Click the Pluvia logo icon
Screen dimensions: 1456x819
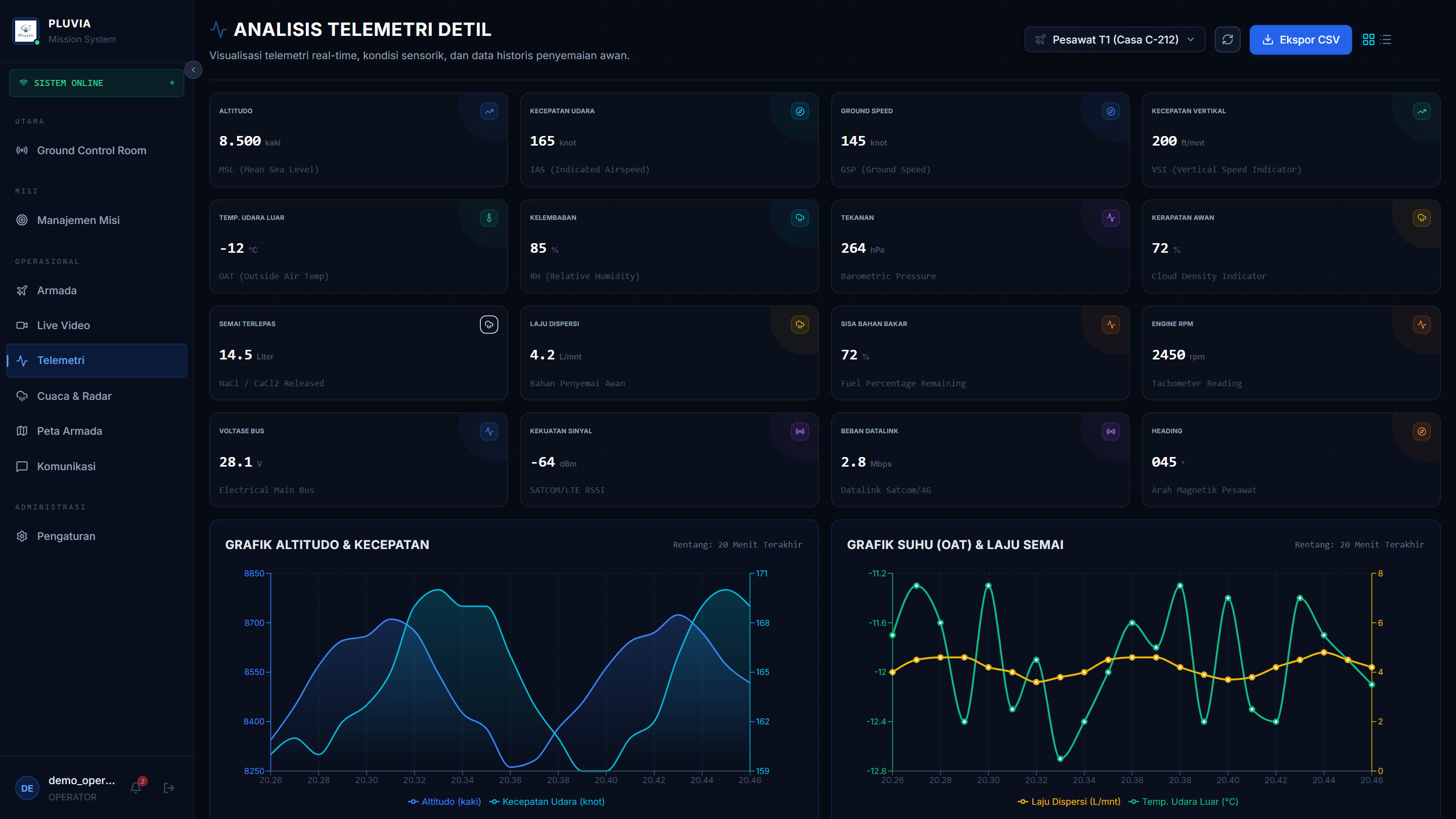[25, 31]
